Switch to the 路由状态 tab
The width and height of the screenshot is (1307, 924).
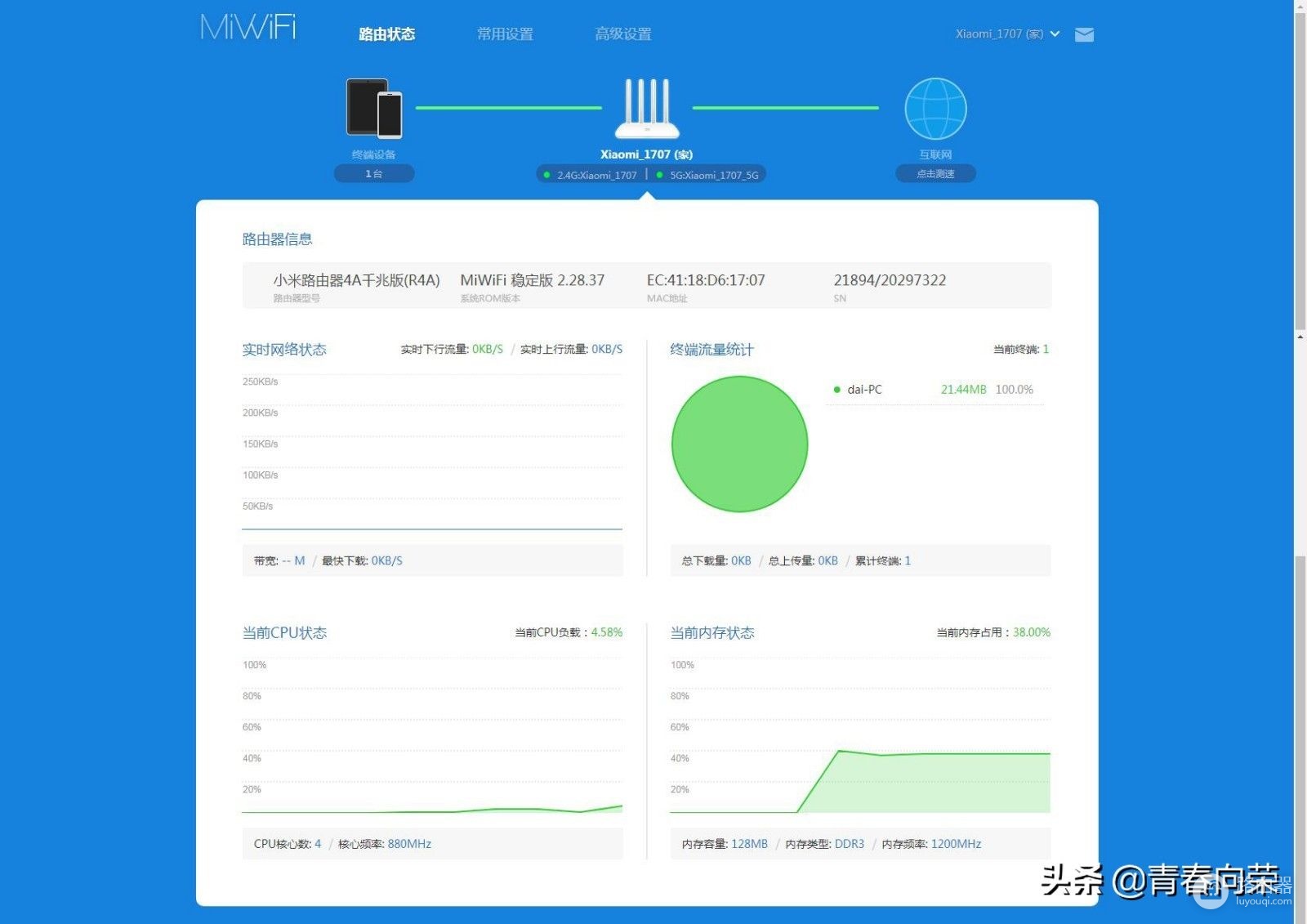[x=387, y=34]
